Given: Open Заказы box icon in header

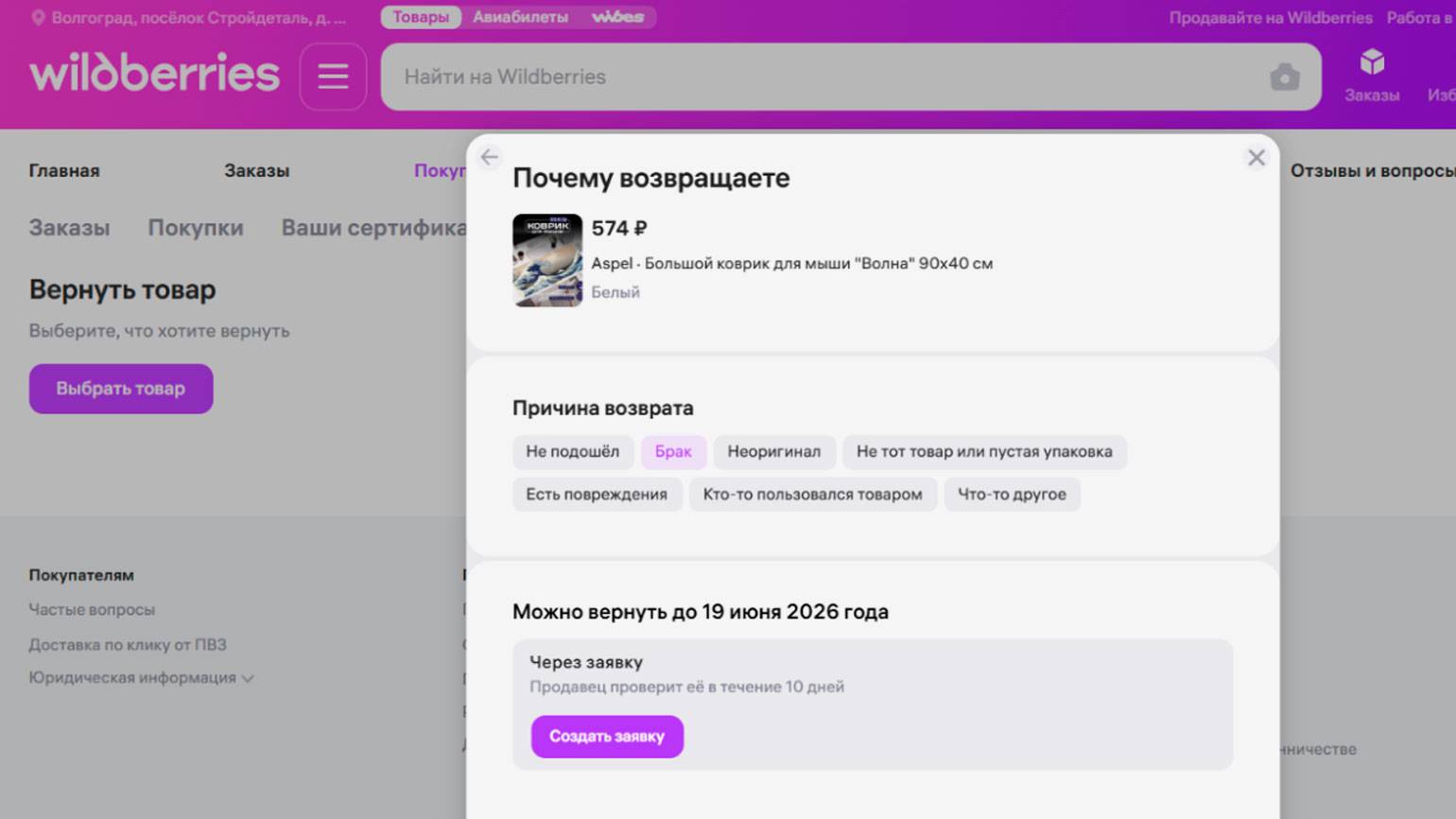Looking at the screenshot, I should (1372, 76).
